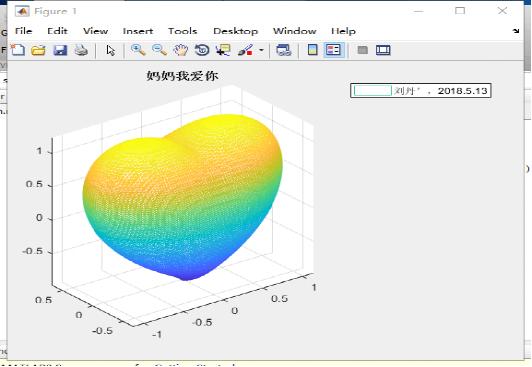This screenshot has height=367, width=532.
Task: Open the Insert menu
Action: point(138,31)
